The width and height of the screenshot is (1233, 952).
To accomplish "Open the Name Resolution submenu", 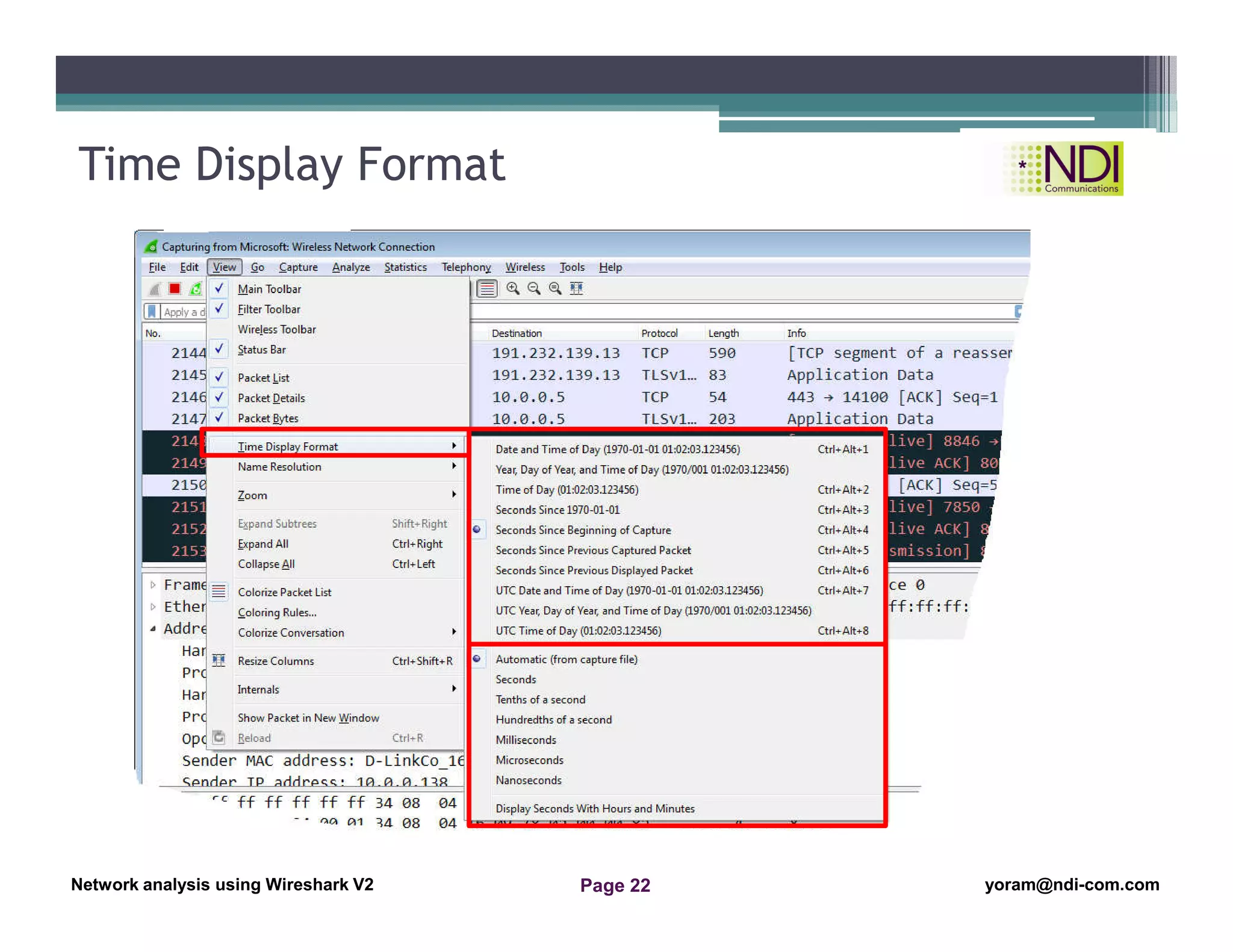I will point(336,466).
